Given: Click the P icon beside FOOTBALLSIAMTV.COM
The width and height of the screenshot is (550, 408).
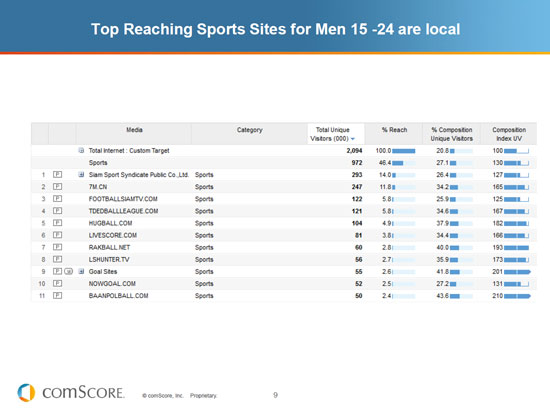Looking at the screenshot, I should point(58,199).
